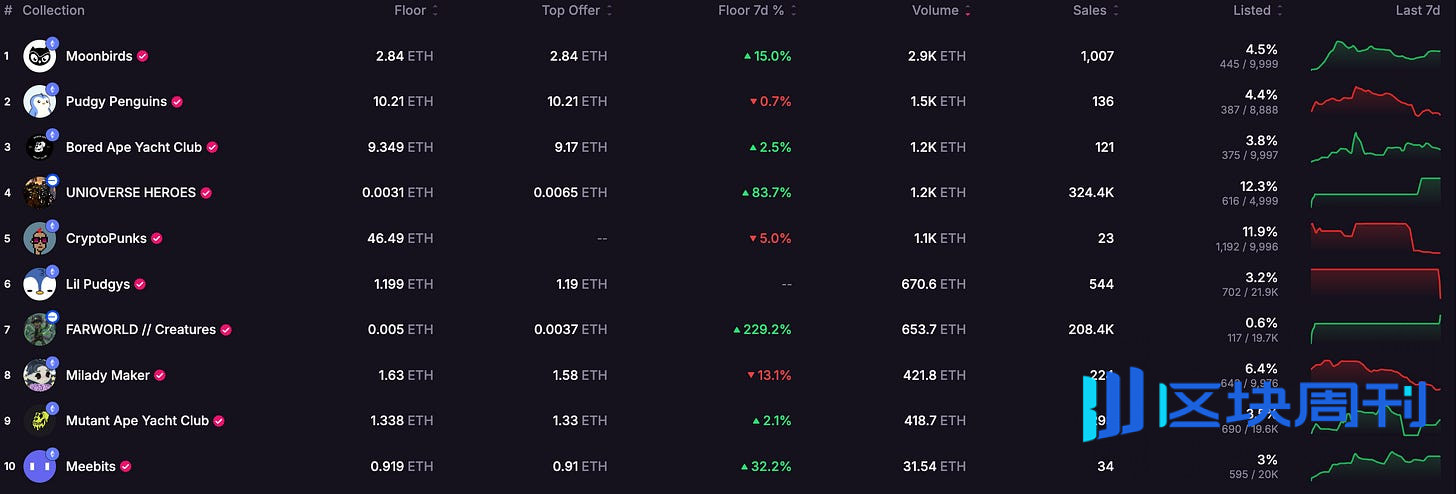Click the Pudgy Penguins avatar icon
Image resolution: width=1456 pixels, height=494 pixels.
pyautogui.click(x=40, y=102)
